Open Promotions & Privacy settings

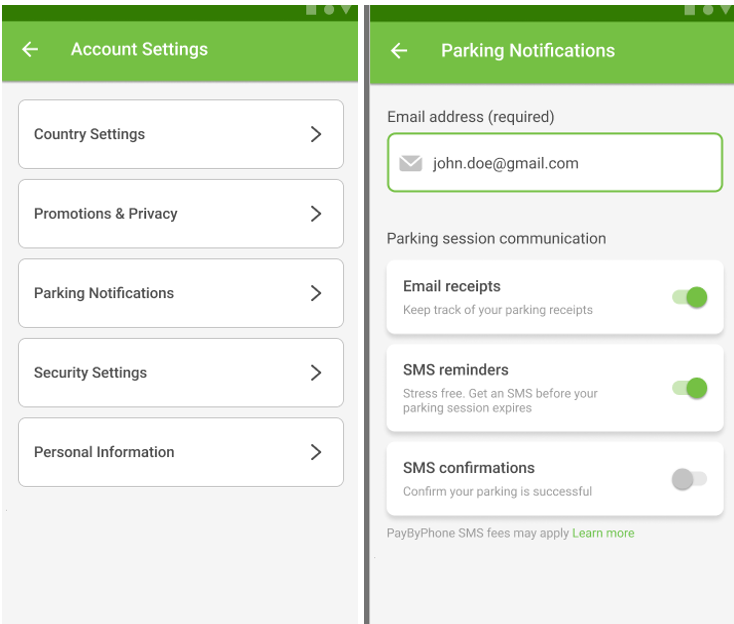181,213
